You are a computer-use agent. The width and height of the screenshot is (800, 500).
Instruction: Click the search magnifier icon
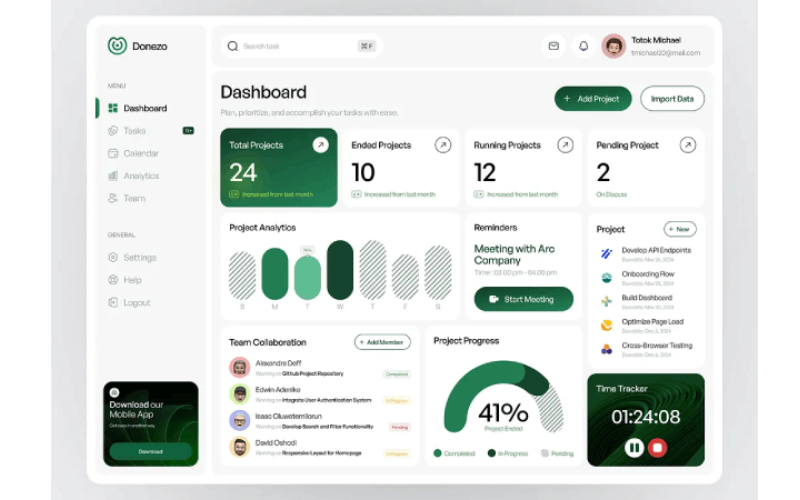(233, 46)
